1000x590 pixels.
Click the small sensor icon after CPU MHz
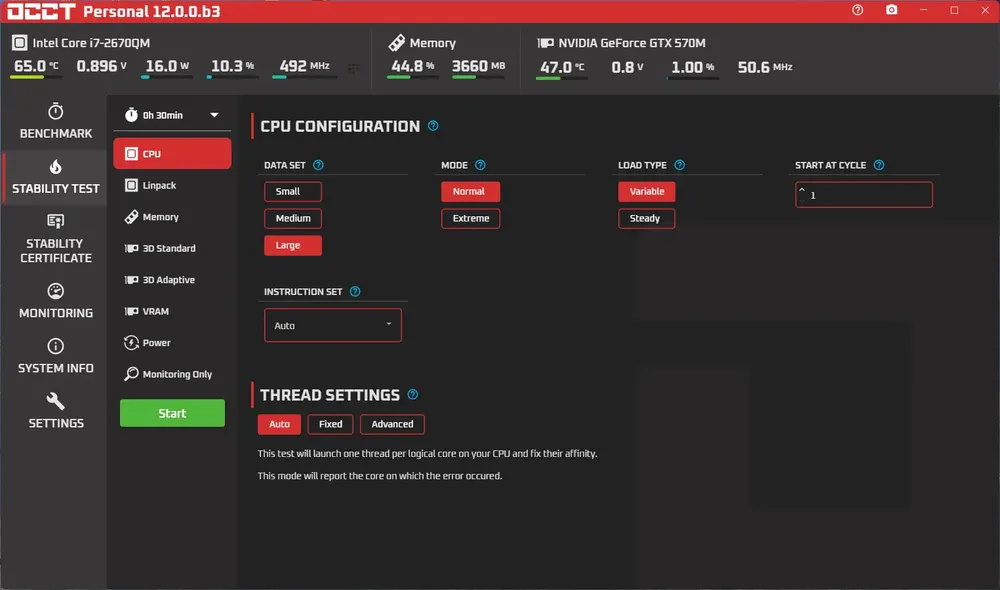click(353, 68)
